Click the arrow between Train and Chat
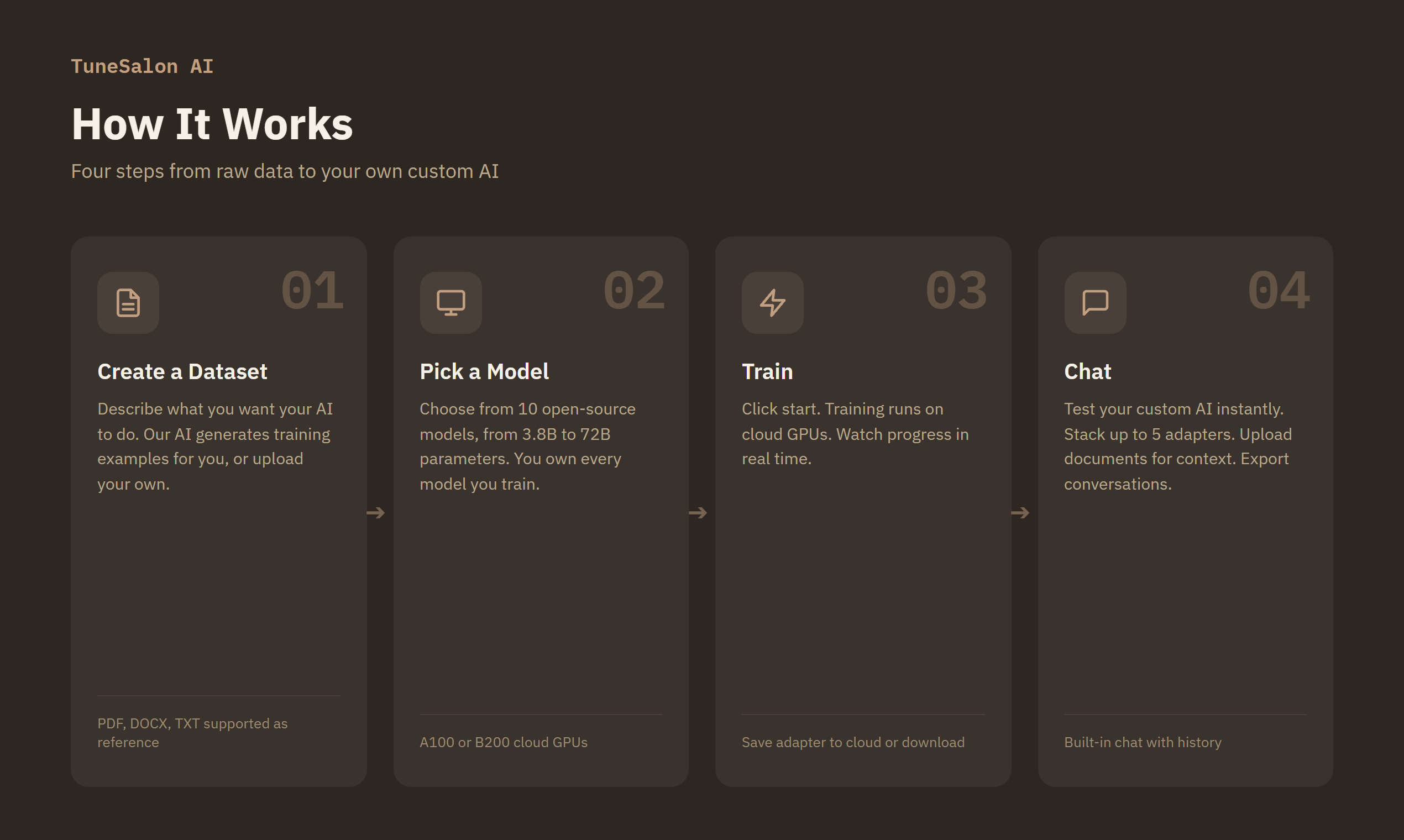The image size is (1404, 840). 1021,513
